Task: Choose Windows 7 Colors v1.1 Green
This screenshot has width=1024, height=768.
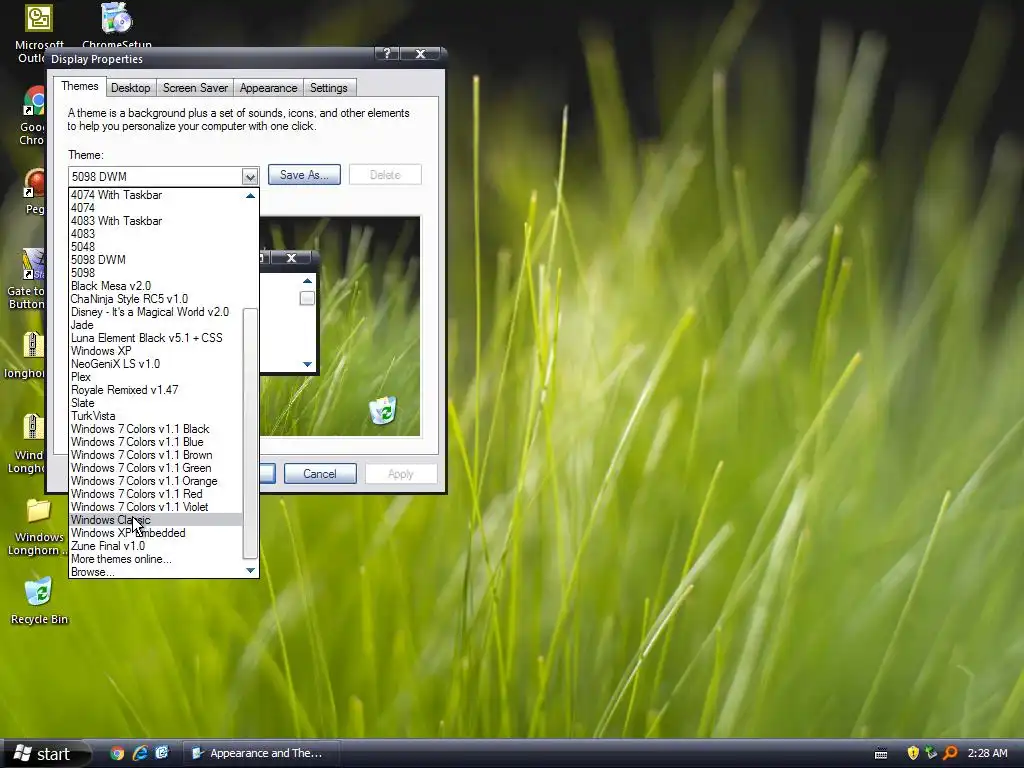Action: coord(155,468)
